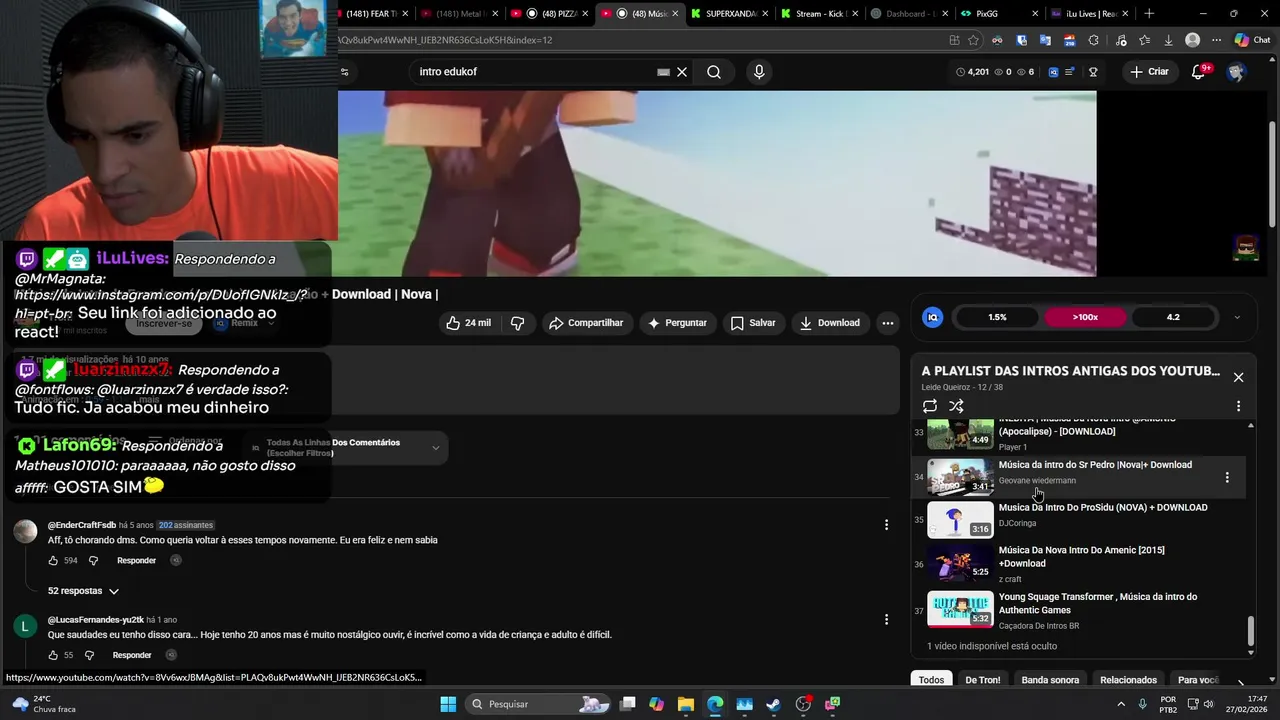Activate voice search microphone icon
This screenshot has width=1280, height=720.
[759, 72]
